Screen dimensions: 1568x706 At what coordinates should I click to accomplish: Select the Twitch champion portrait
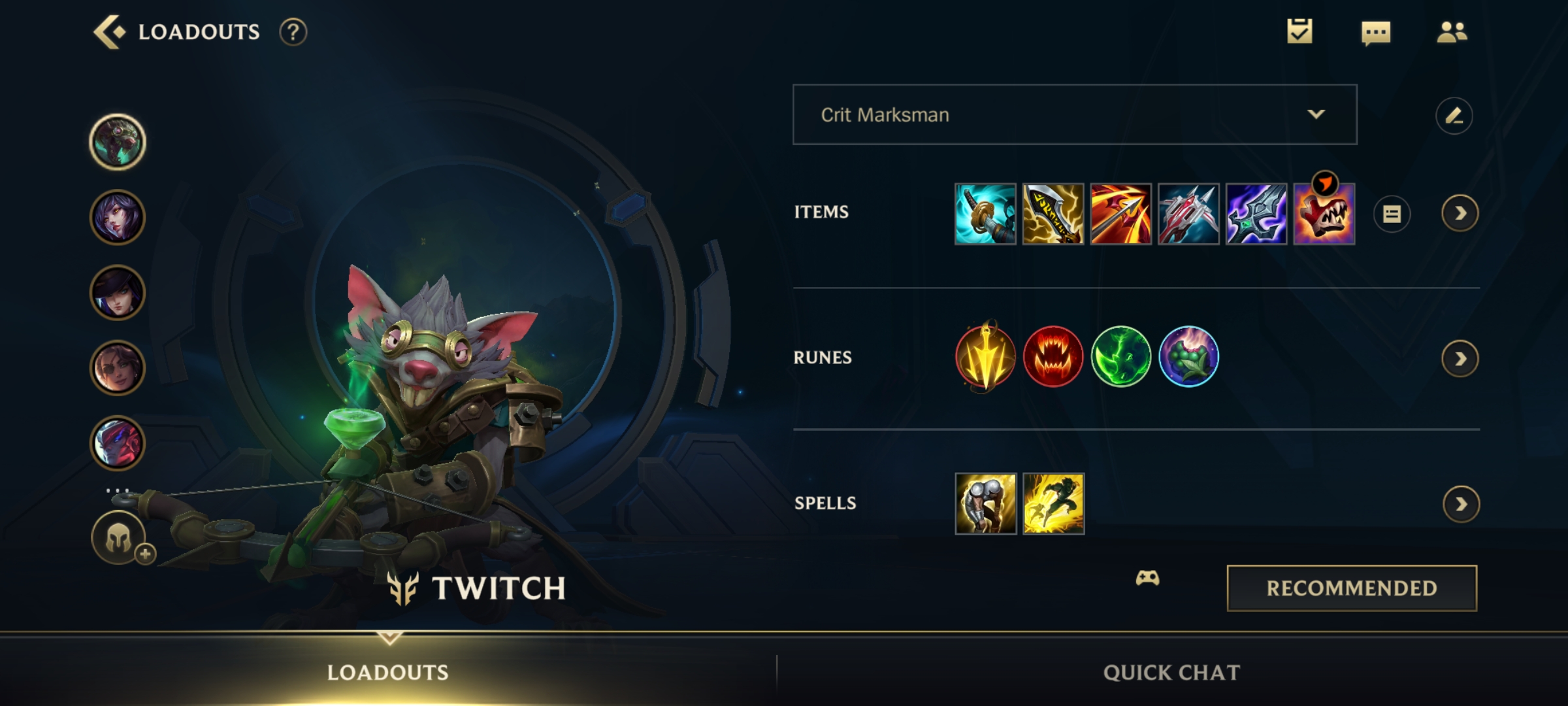click(118, 142)
